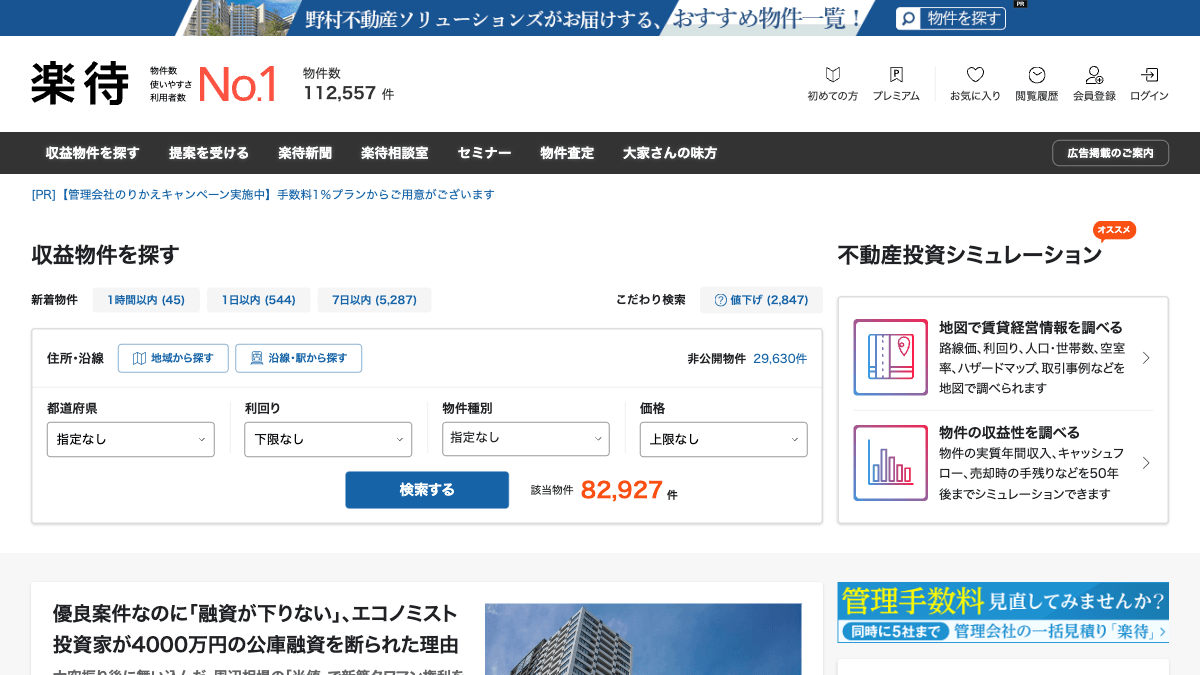Click the 地図で賃貸経営情報を調べる title
The height and width of the screenshot is (675, 1200).
1031,327
